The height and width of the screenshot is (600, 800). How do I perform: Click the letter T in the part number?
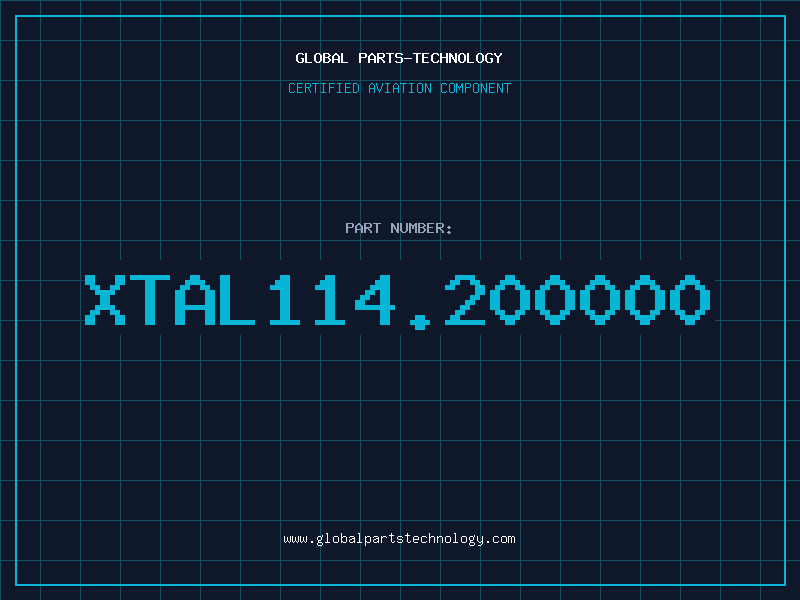(150, 300)
